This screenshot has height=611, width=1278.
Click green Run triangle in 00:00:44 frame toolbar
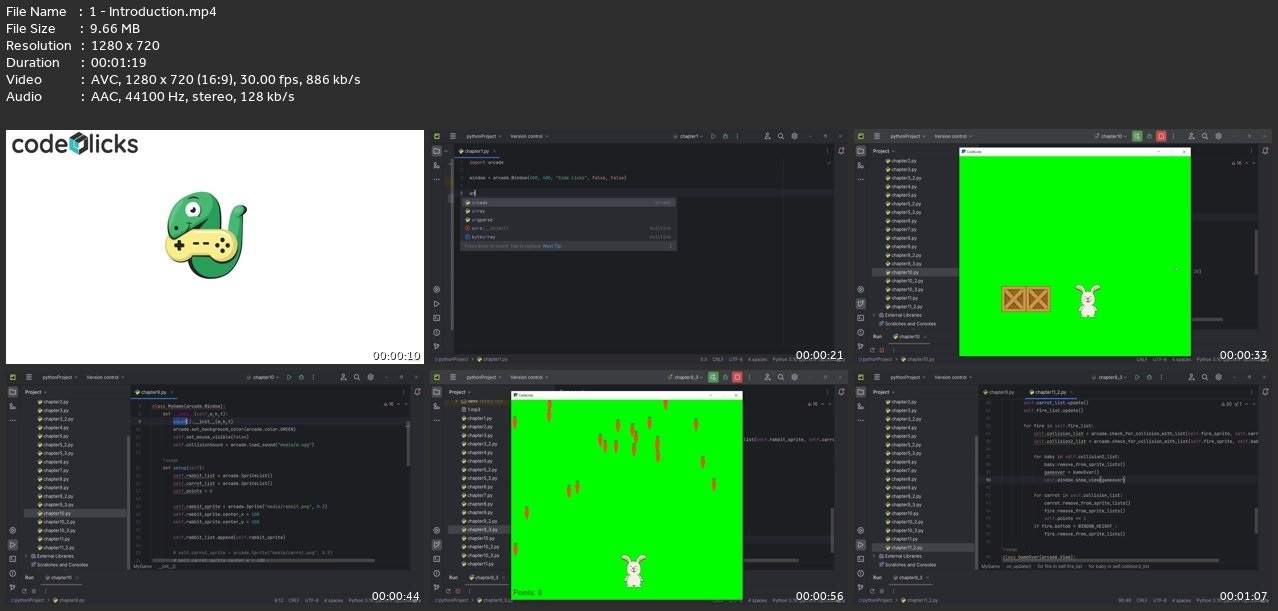point(289,377)
